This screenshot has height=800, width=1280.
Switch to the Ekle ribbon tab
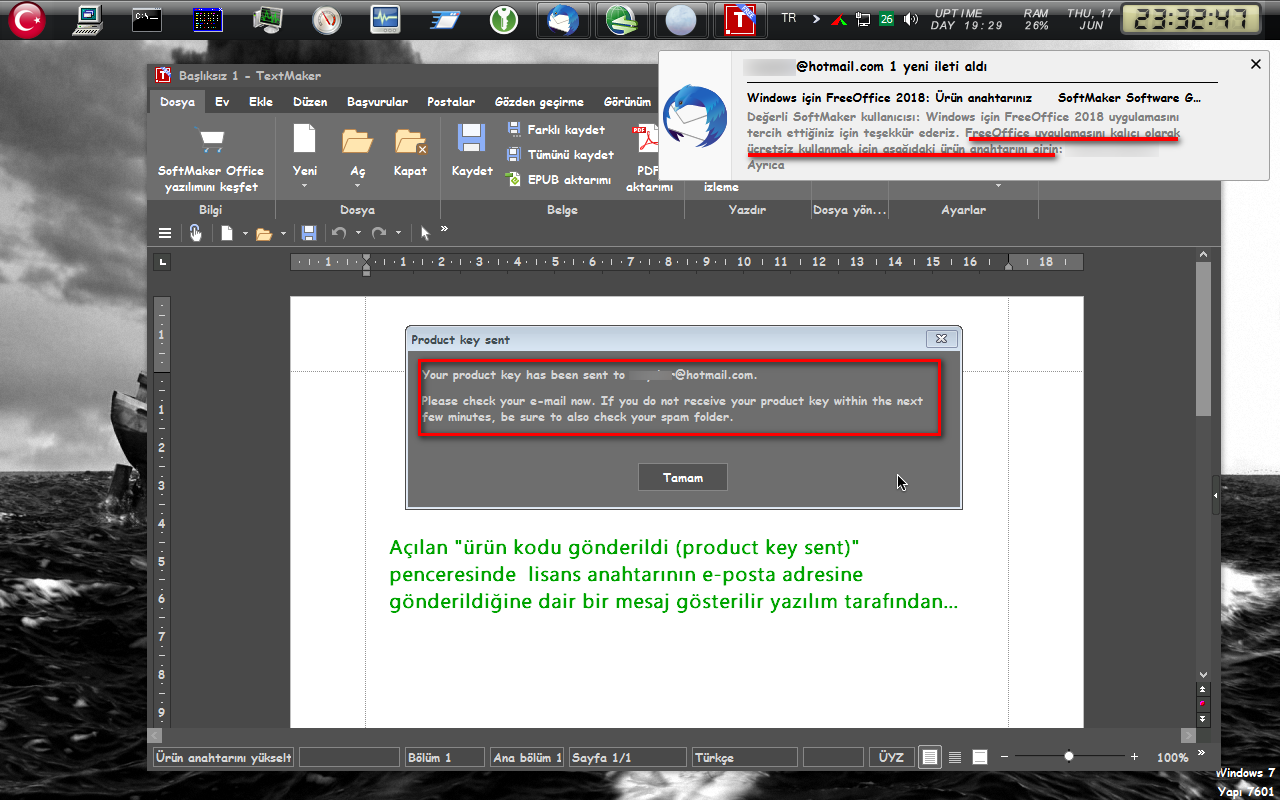click(x=261, y=102)
